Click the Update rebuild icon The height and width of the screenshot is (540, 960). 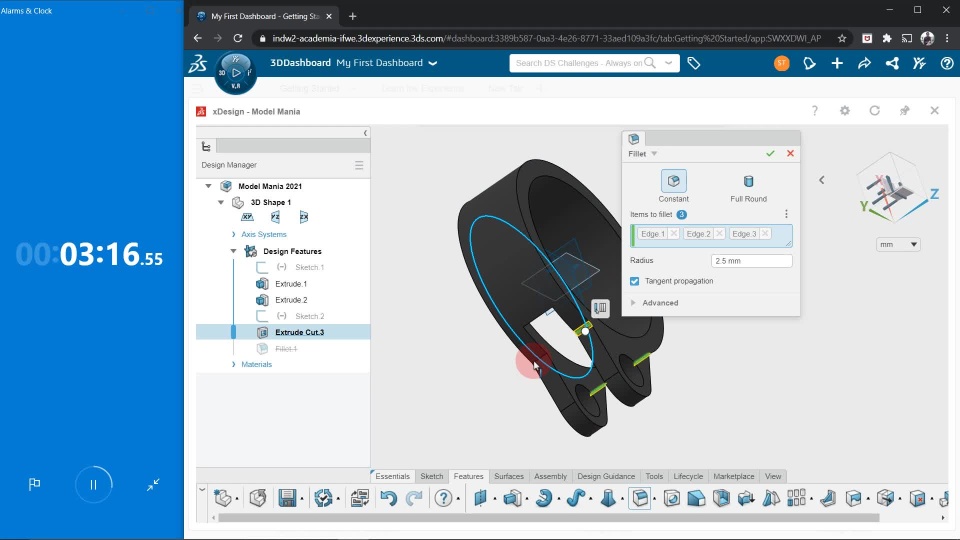pyautogui.click(x=323, y=498)
